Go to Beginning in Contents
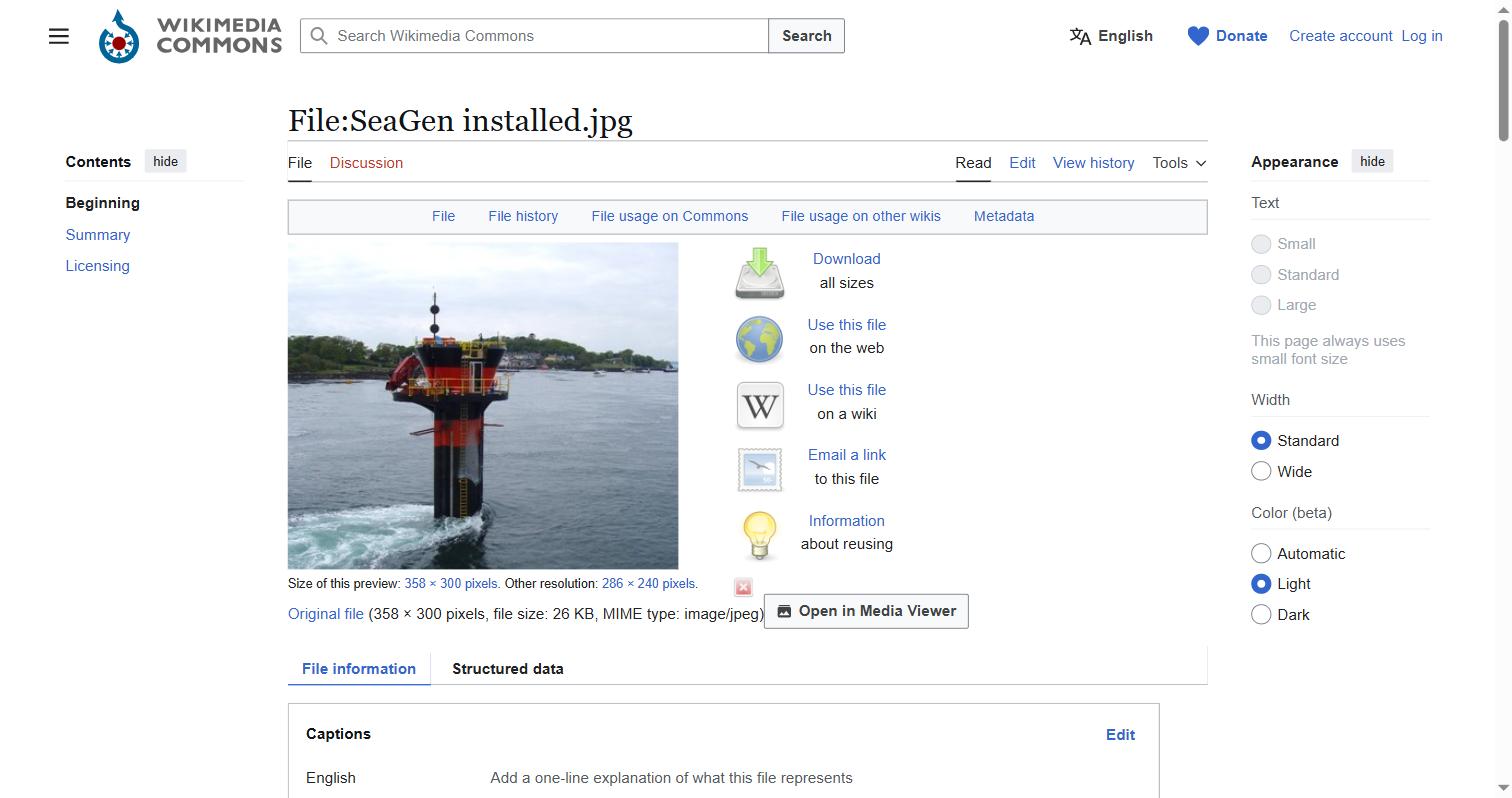The height and width of the screenshot is (798, 1512). tap(103, 203)
